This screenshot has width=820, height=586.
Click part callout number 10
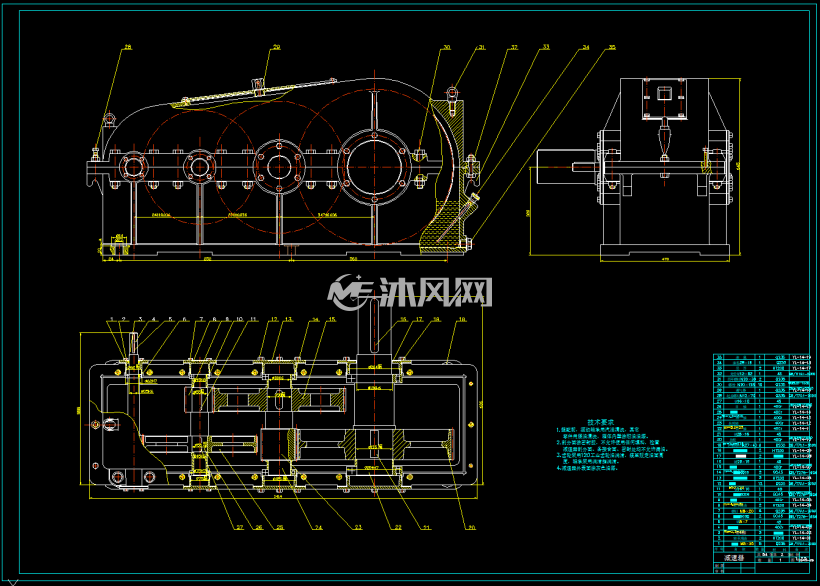click(x=240, y=319)
